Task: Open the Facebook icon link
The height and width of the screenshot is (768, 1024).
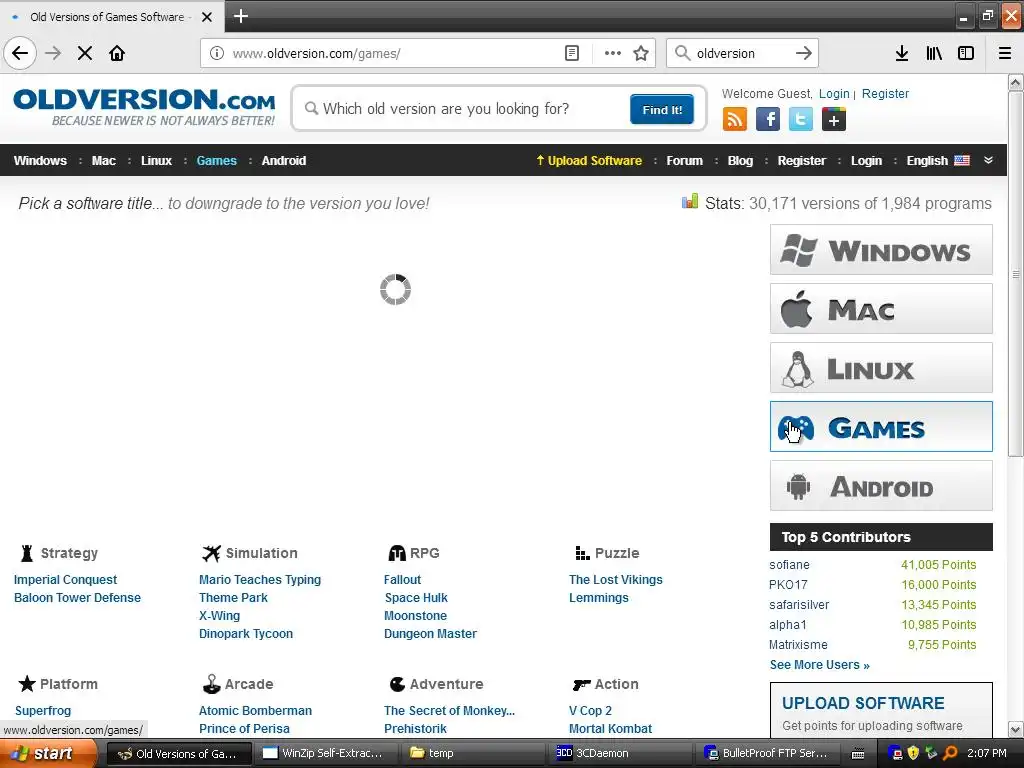Action: 768,120
